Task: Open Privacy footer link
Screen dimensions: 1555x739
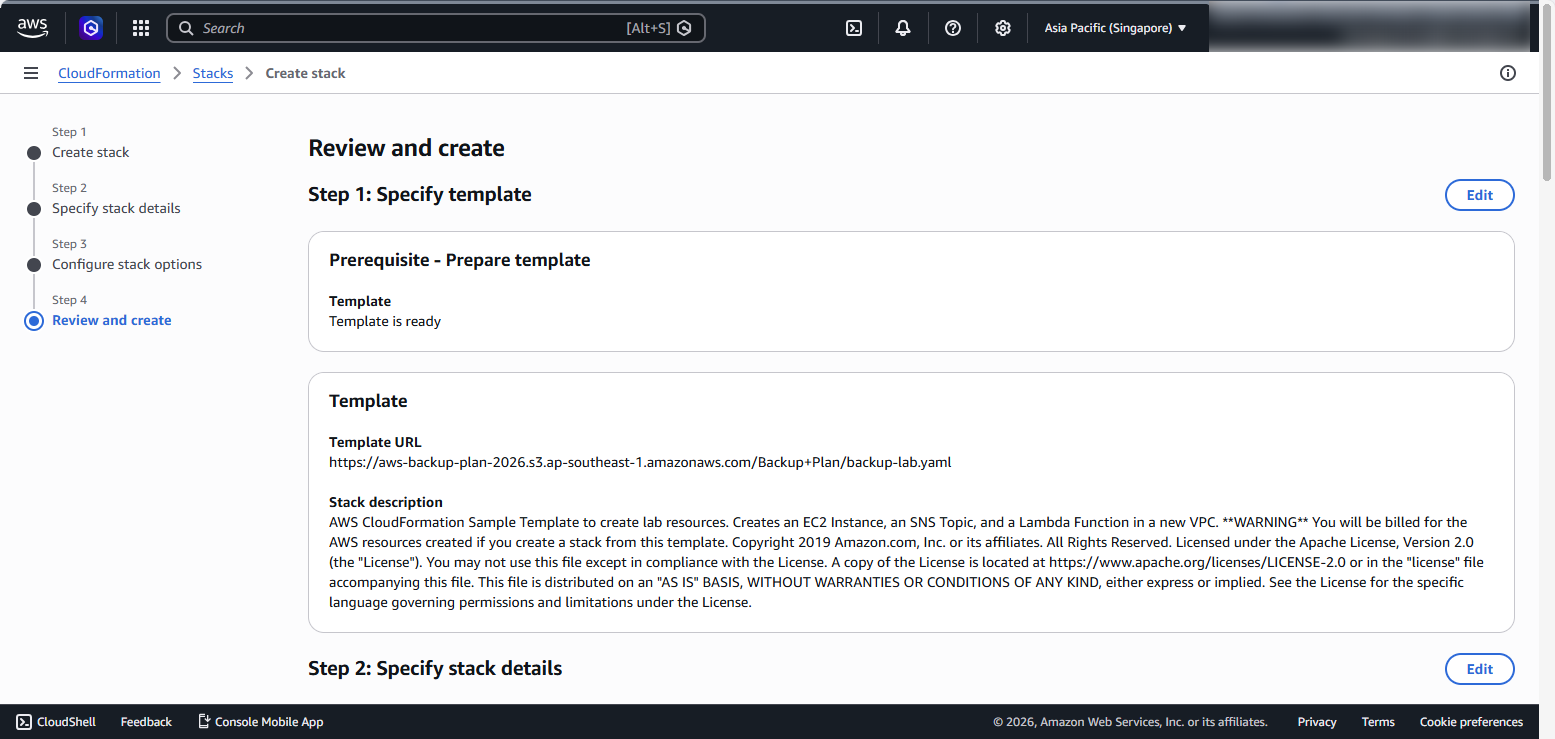Action: pyautogui.click(x=1317, y=722)
